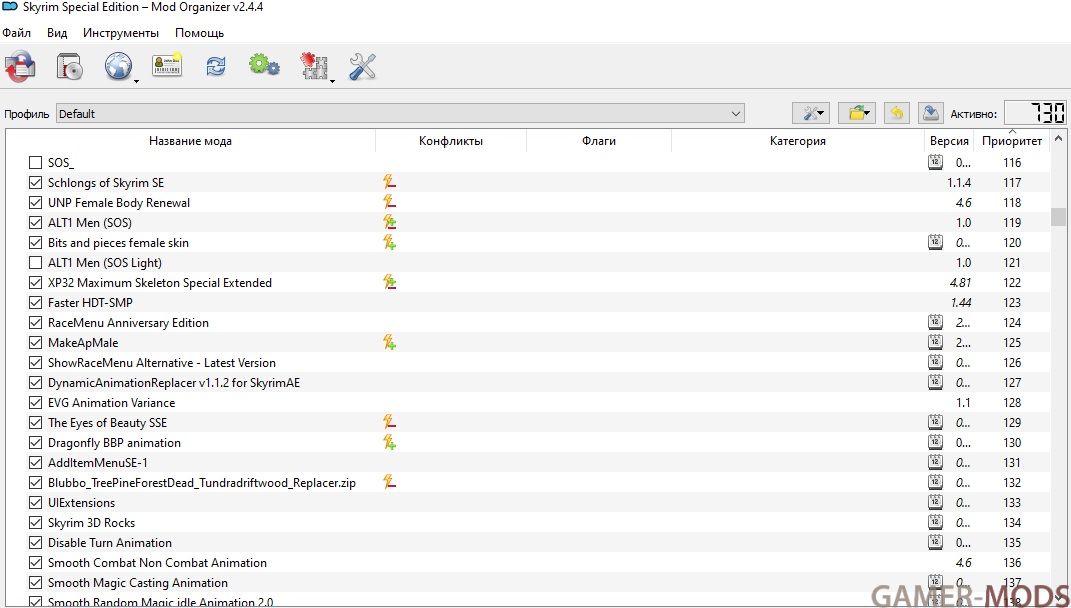This screenshot has height=608, width=1071.
Task: Click conflict icon for ALT1 Men (SOS)
Action: 389,222
